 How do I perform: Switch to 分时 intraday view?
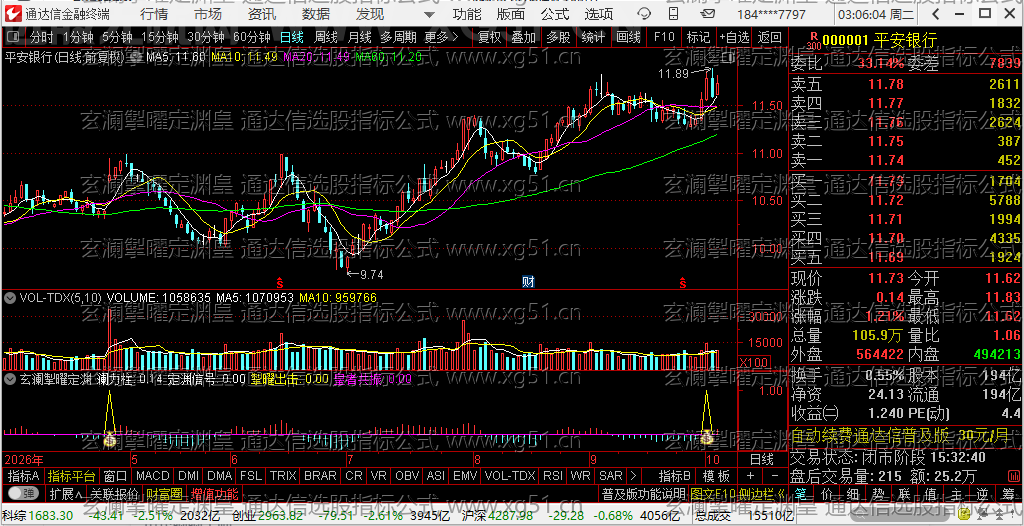pos(42,38)
